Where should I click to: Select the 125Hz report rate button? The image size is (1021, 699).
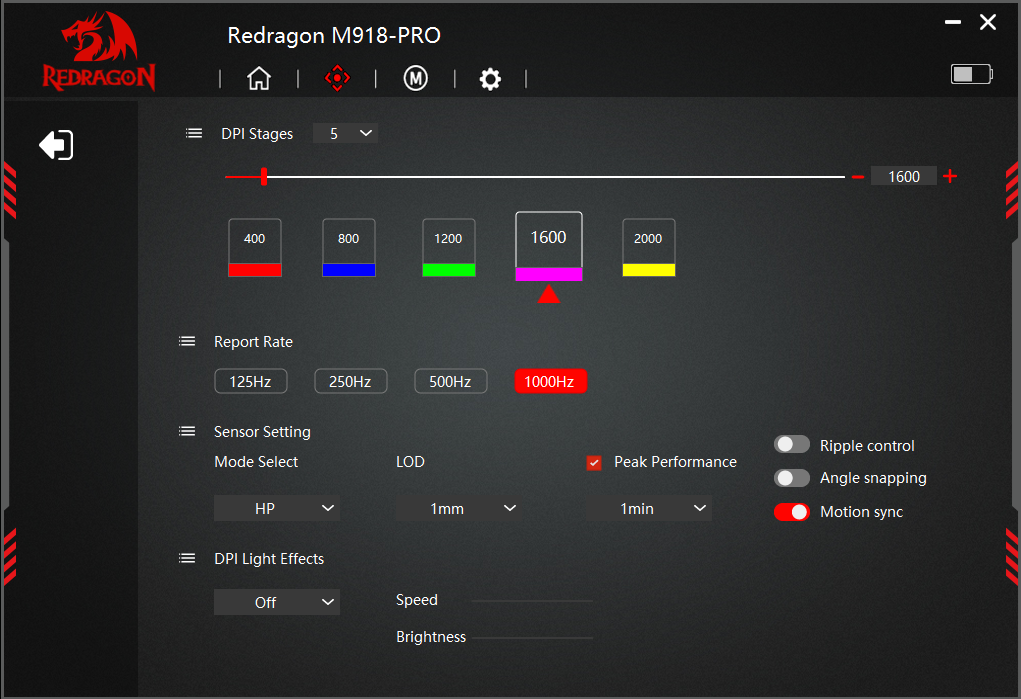(x=250, y=382)
